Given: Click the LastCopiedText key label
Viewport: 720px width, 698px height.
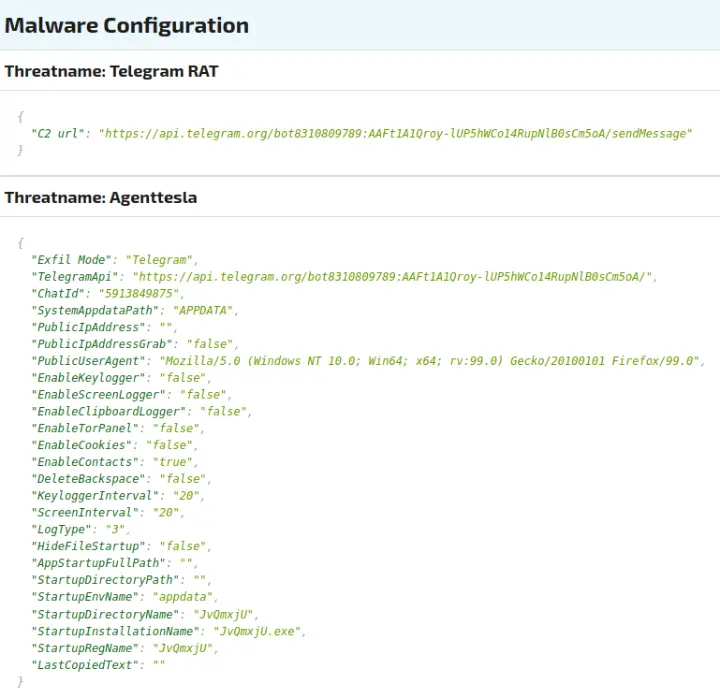Looking at the screenshot, I should click(x=83, y=664).
